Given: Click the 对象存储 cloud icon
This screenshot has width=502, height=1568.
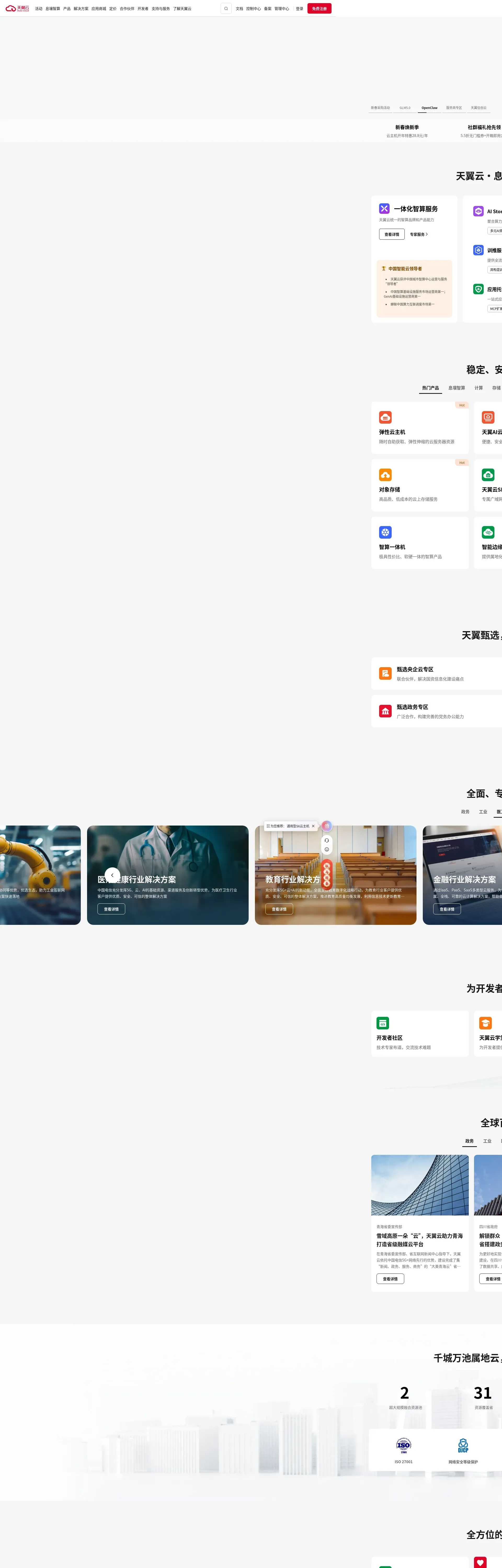Looking at the screenshot, I should pyautogui.click(x=385, y=475).
